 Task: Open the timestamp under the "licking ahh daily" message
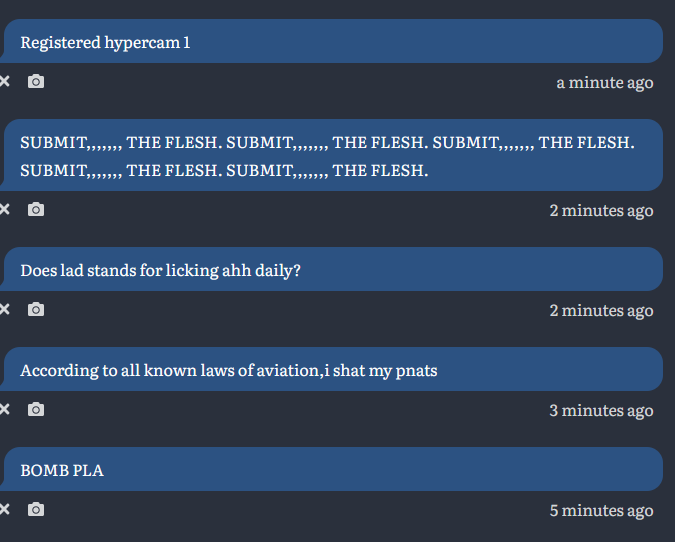[601, 310]
